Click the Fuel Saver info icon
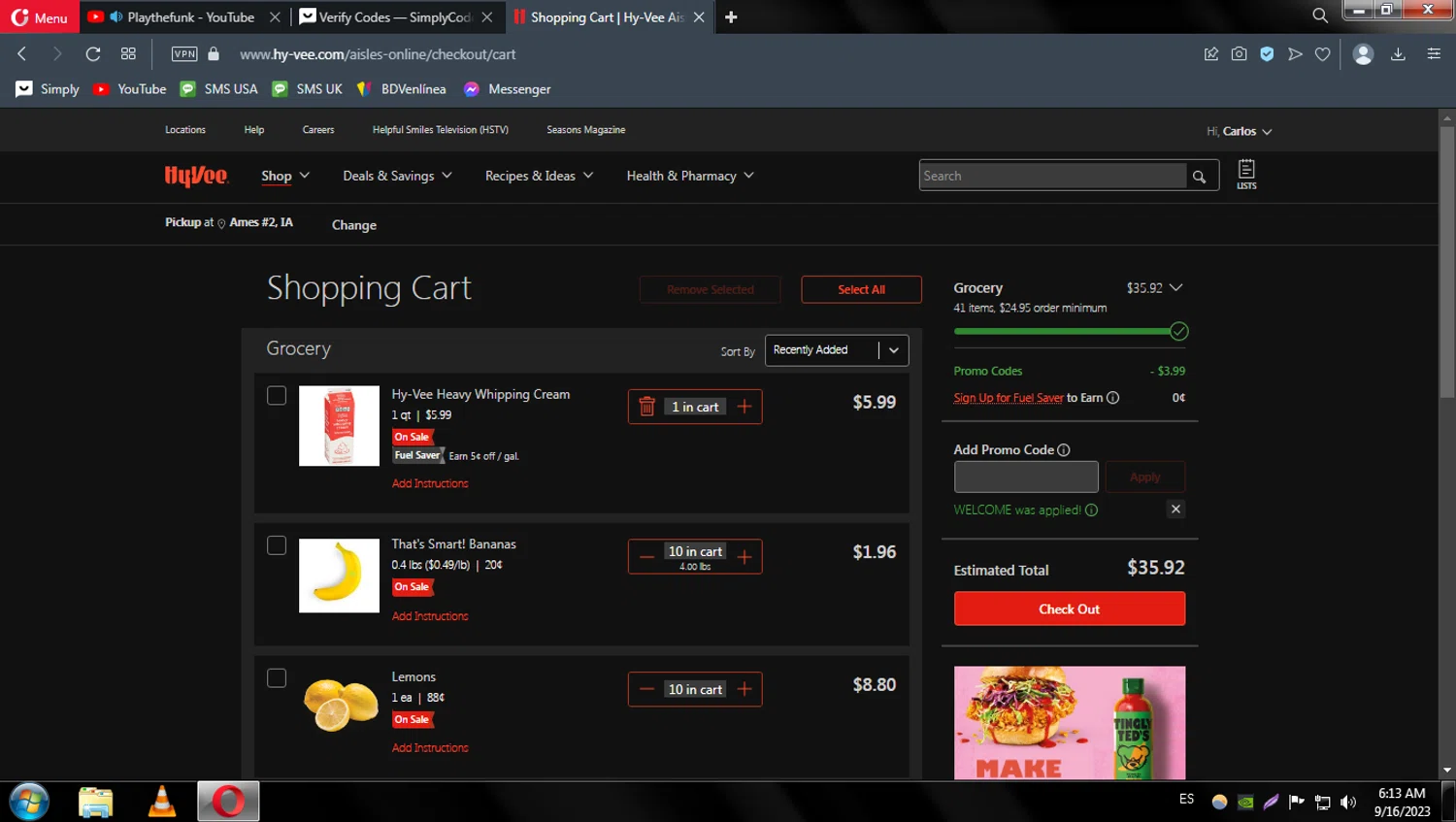Image resolution: width=1456 pixels, height=822 pixels. pos(1113,398)
